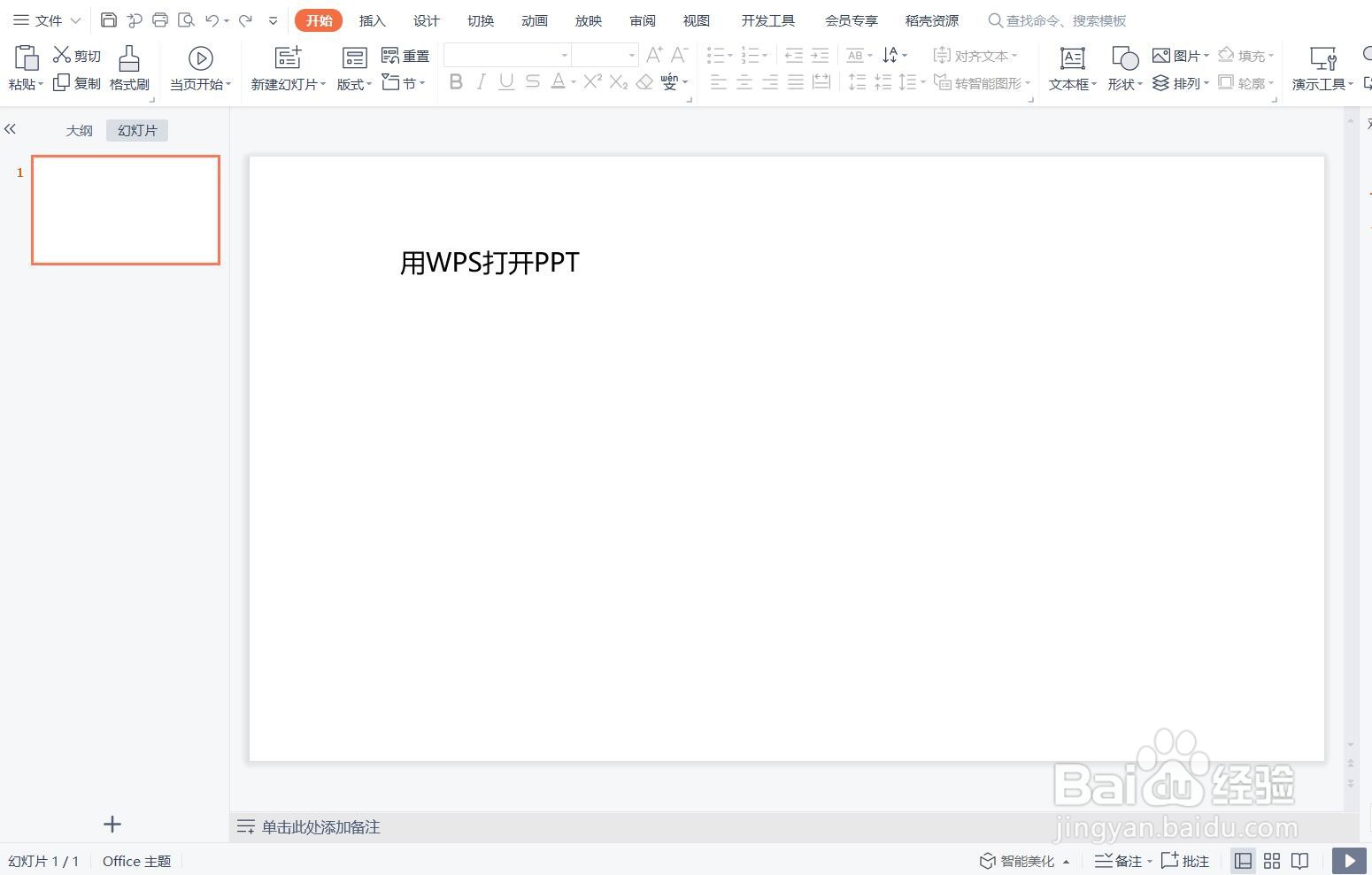Viewport: 1372px width, 875px height.
Task: Click Reset (重置) layout button
Action: pos(405,56)
